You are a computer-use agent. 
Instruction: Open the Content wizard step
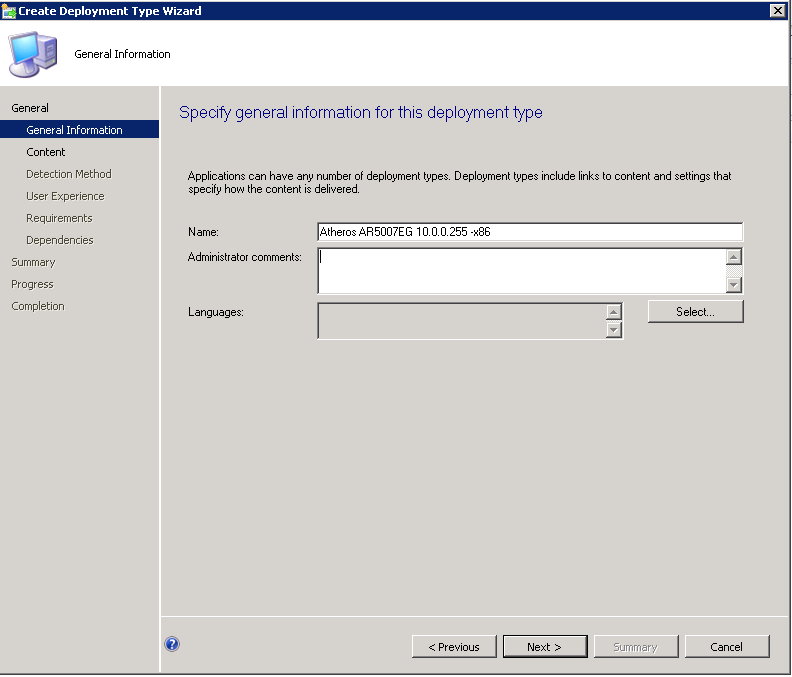click(46, 152)
